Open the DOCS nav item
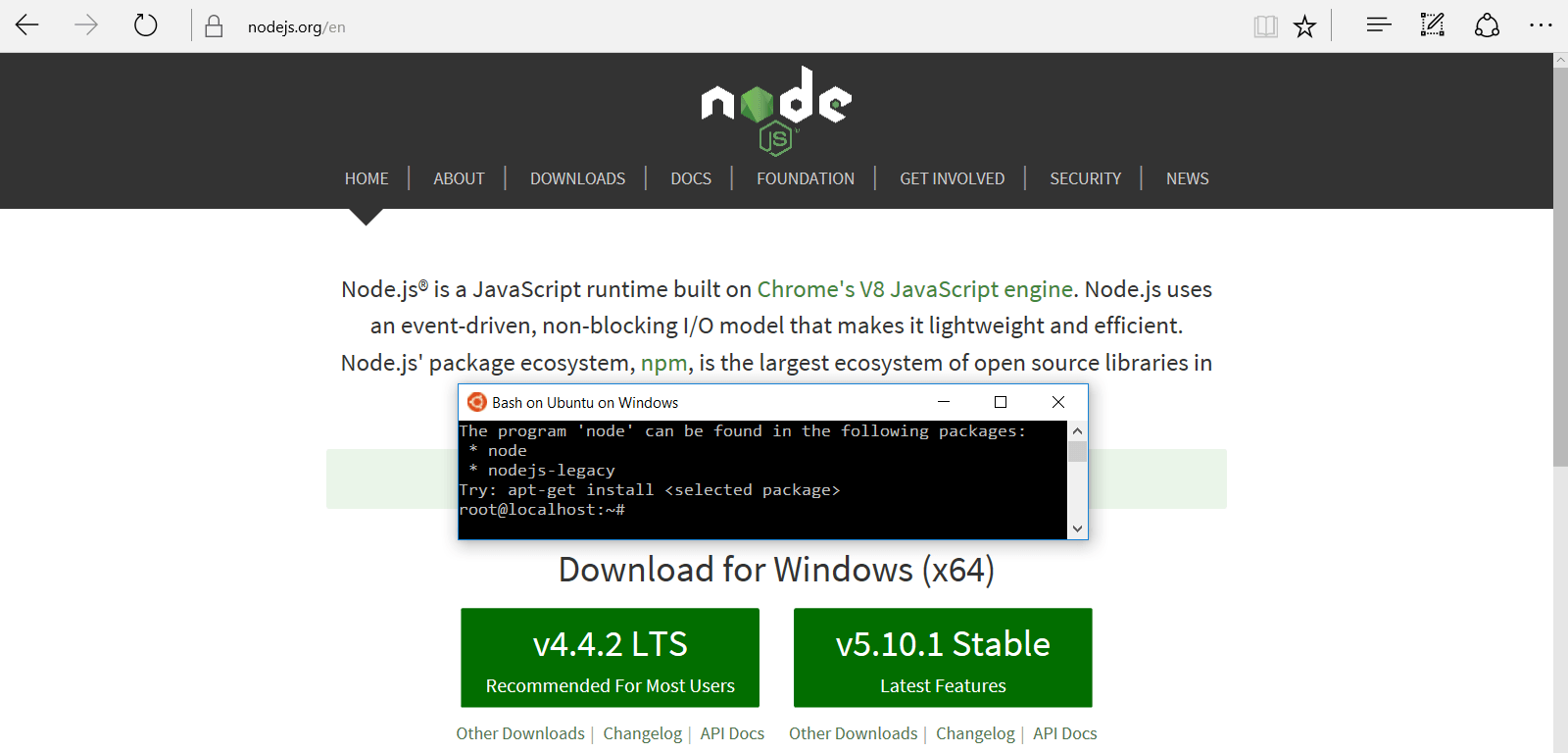The image size is (1568, 753). point(691,178)
